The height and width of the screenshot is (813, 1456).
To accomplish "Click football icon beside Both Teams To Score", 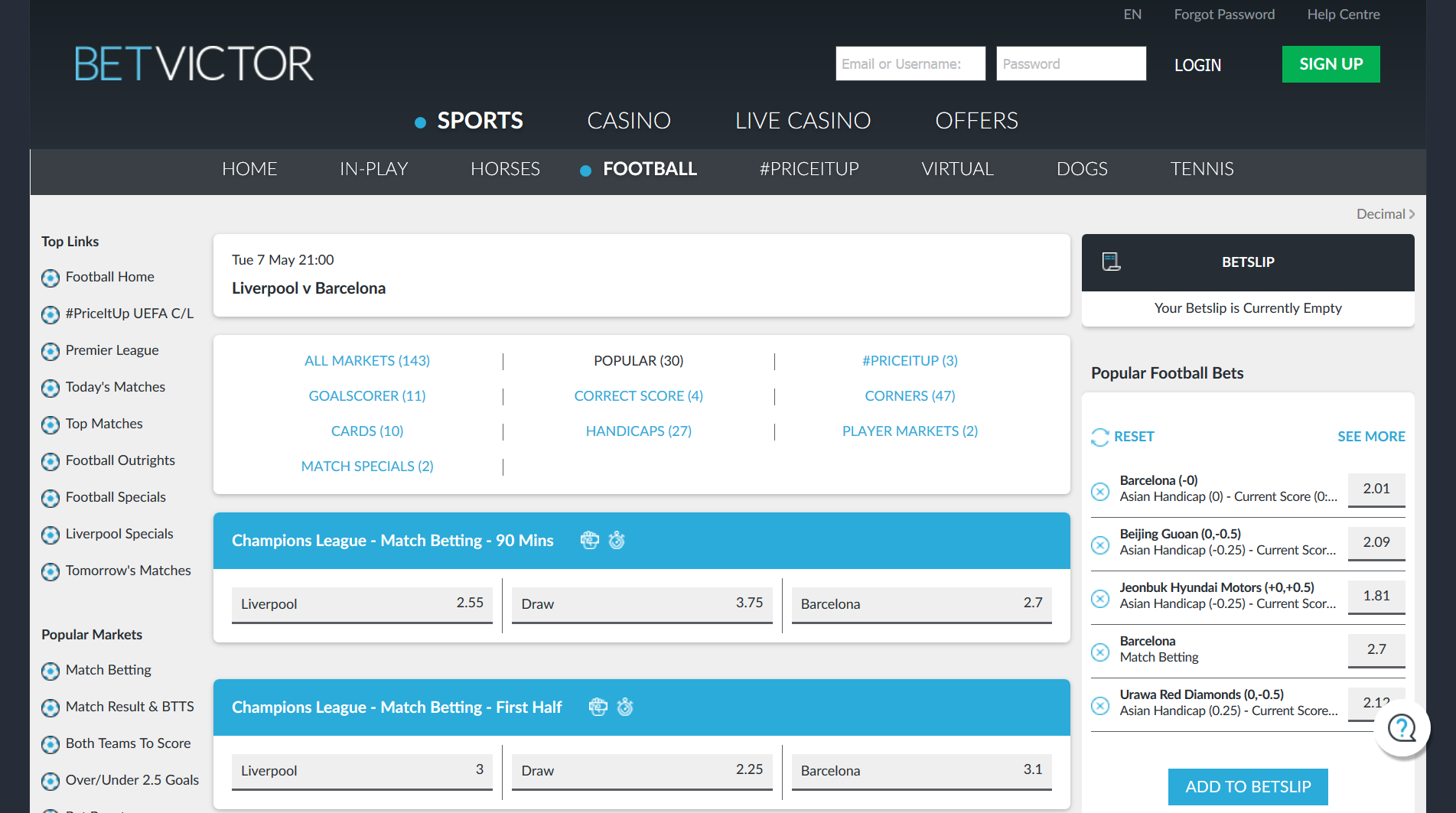I will tap(50, 744).
